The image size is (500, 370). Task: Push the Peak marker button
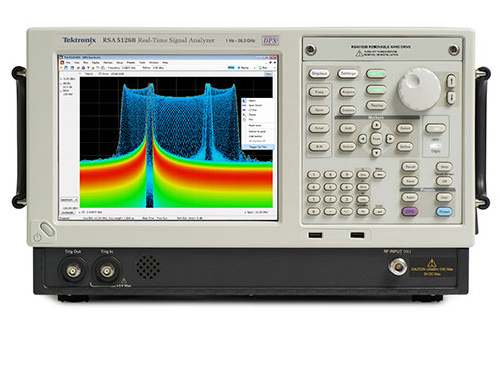pos(376,139)
